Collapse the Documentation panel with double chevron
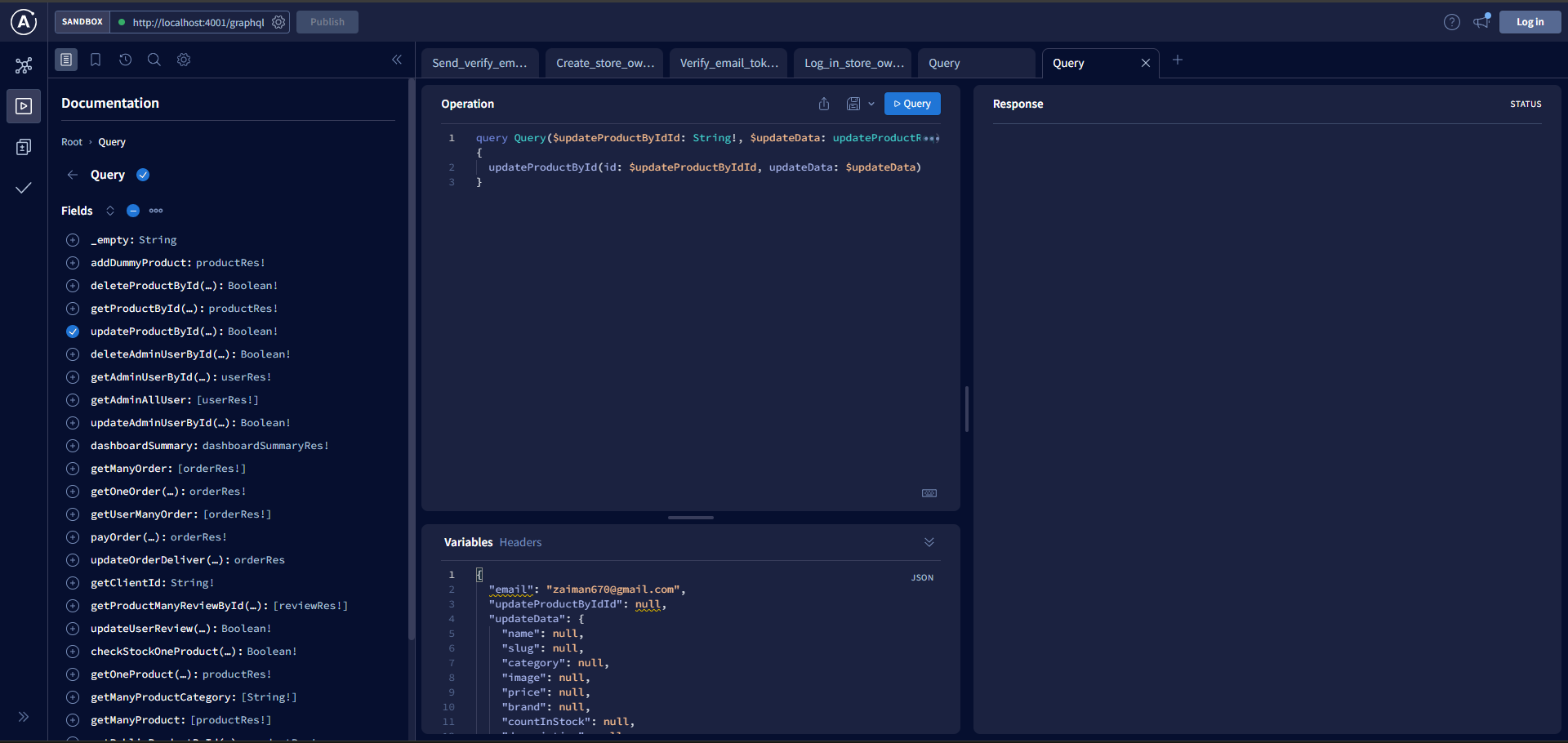This screenshot has height=743, width=1568. [398, 60]
